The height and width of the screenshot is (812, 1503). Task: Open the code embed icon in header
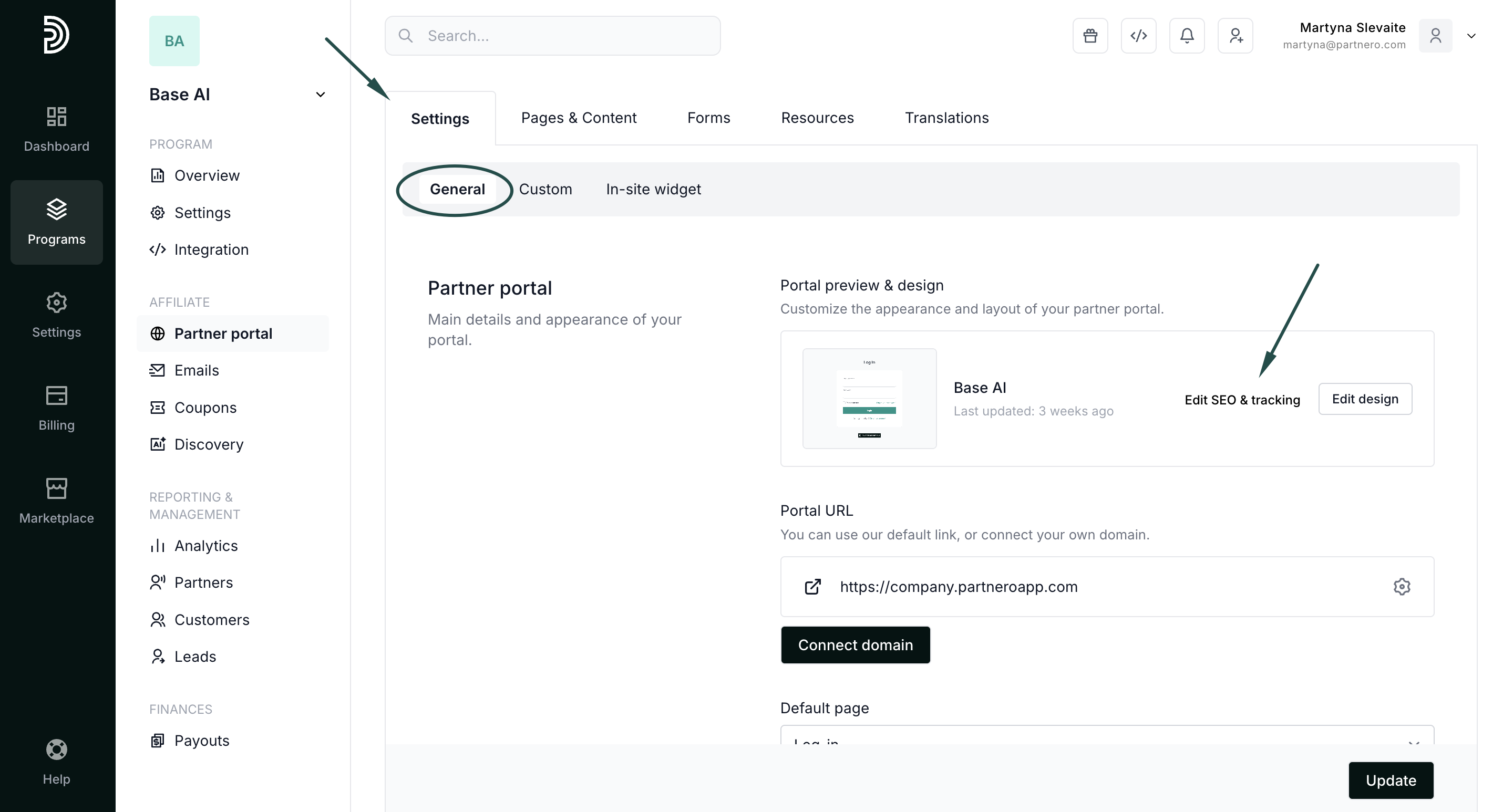tap(1138, 36)
